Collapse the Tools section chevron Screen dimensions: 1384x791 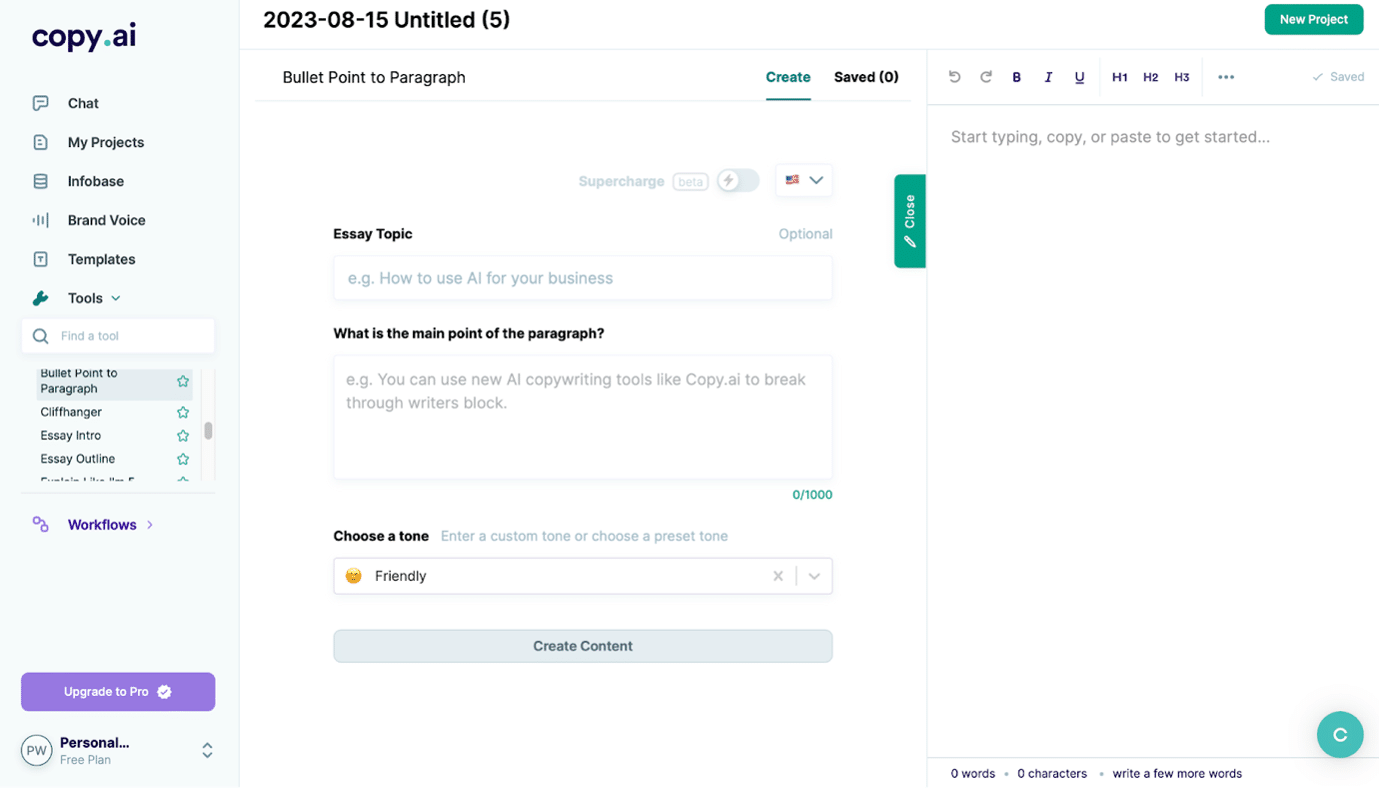click(x=116, y=299)
